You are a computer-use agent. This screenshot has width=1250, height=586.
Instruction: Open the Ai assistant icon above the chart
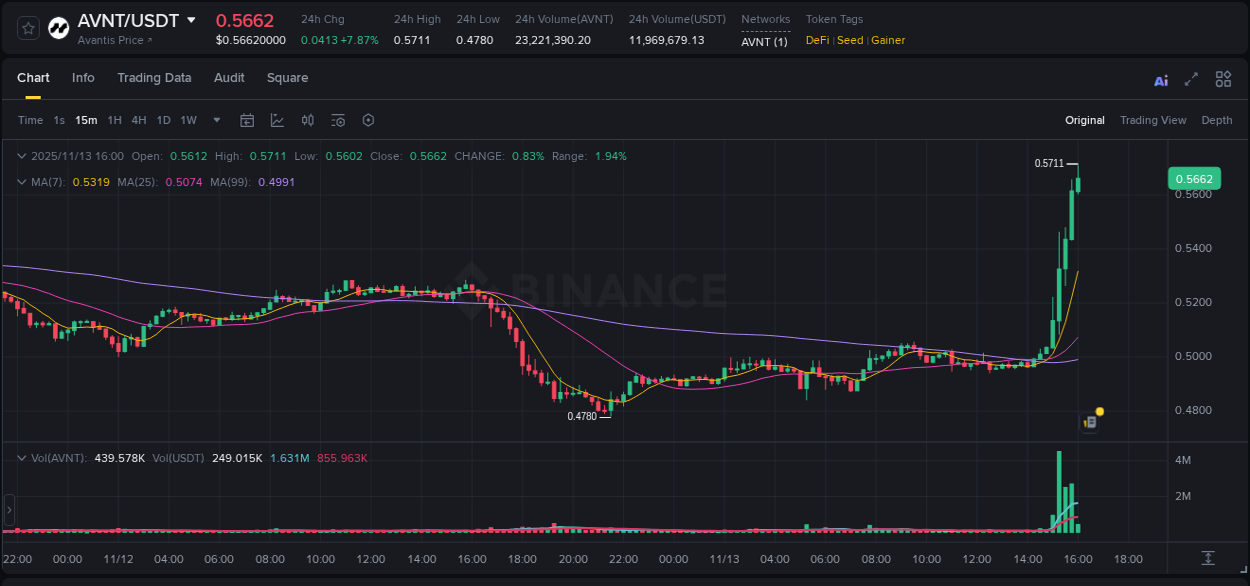1160,79
